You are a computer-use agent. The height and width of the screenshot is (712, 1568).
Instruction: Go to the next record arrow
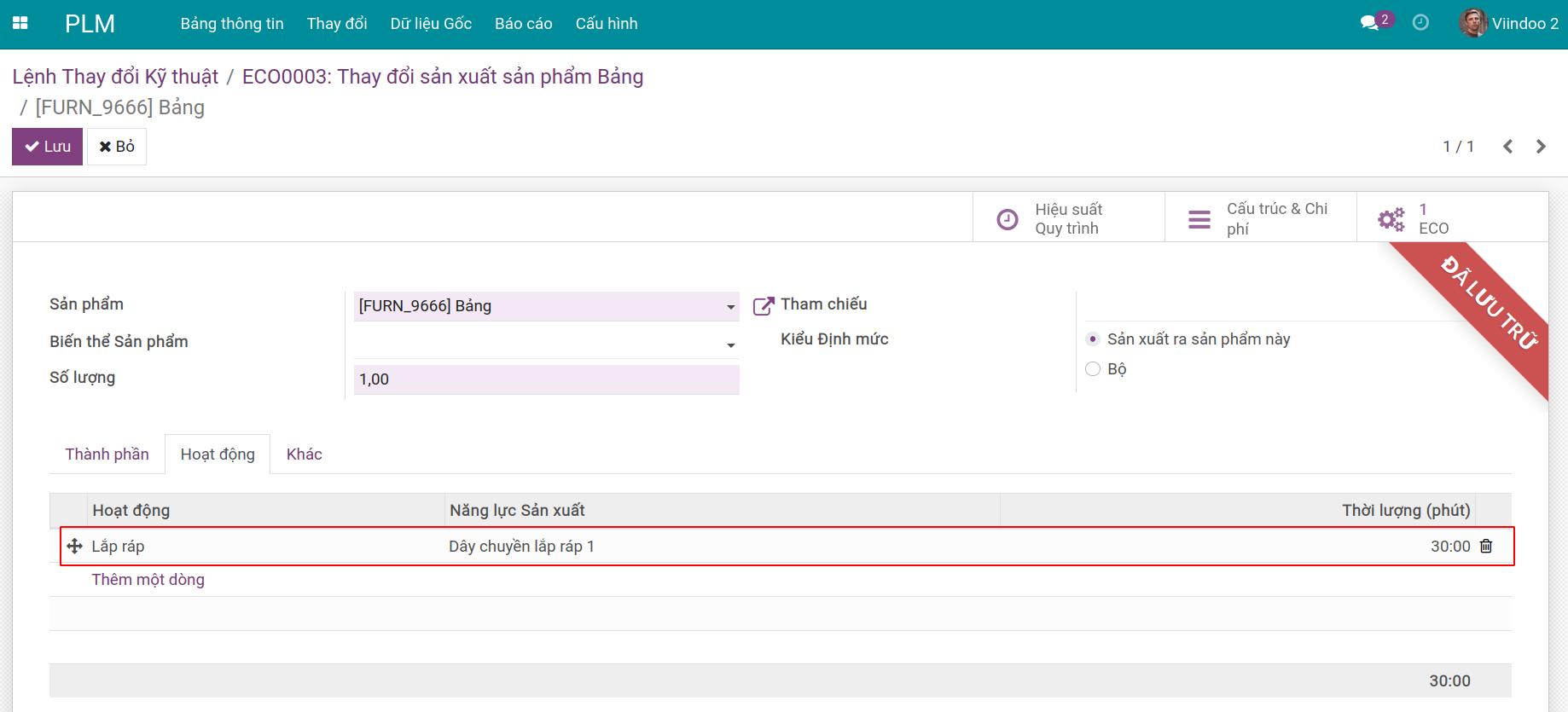[1541, 147]
